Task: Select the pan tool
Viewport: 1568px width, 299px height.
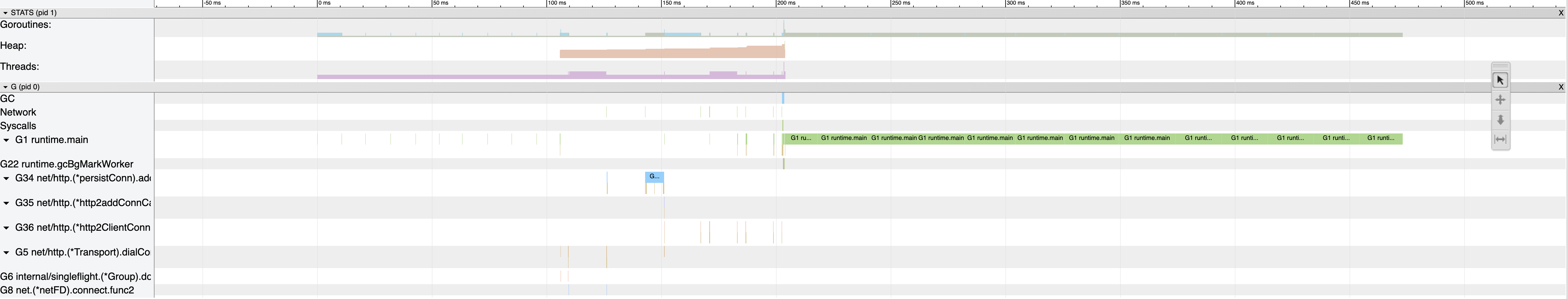Action: [x=1500, y=100]
